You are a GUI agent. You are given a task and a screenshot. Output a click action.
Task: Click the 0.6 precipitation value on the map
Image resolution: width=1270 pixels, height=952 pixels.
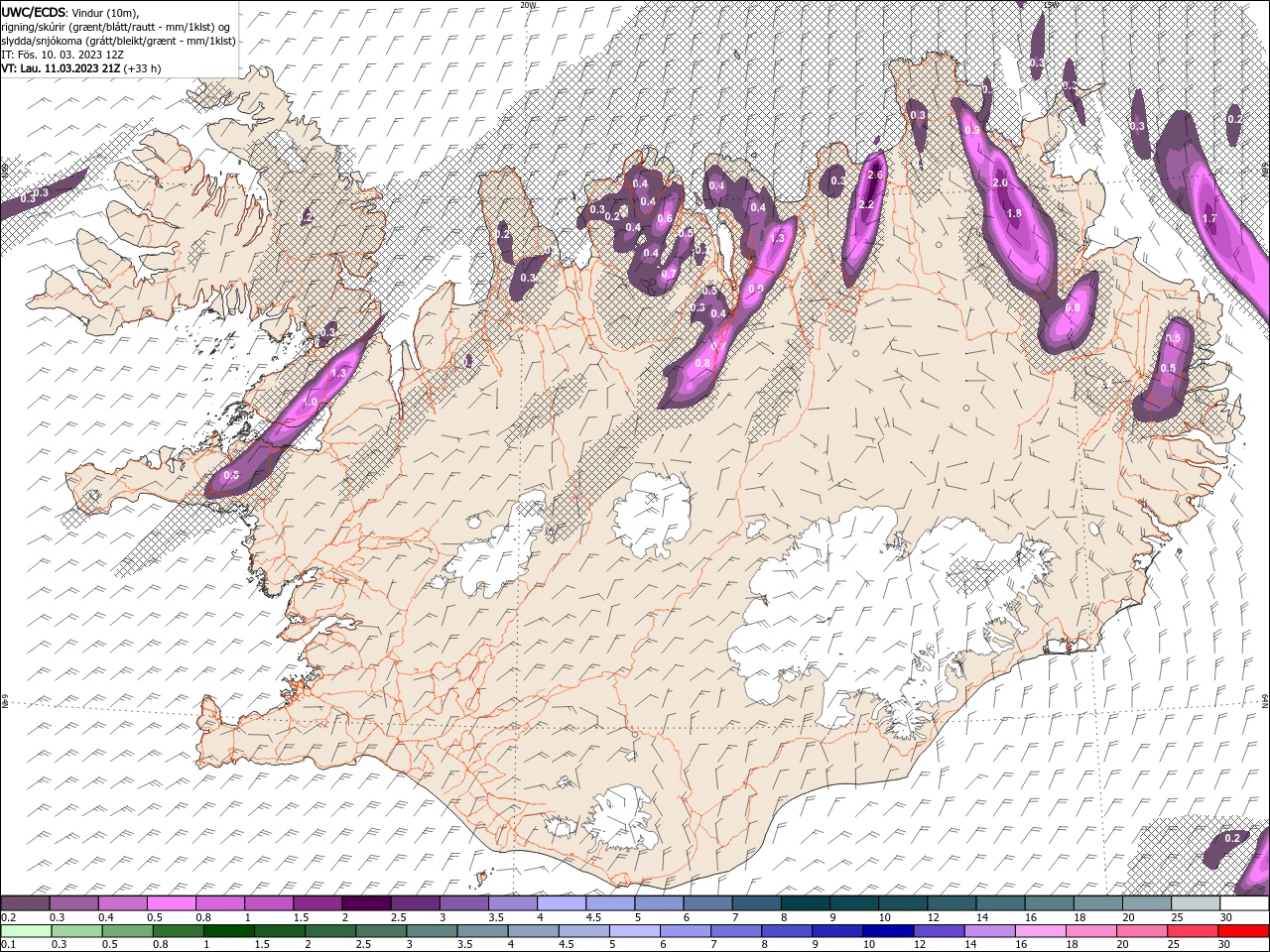click(666, 219)
